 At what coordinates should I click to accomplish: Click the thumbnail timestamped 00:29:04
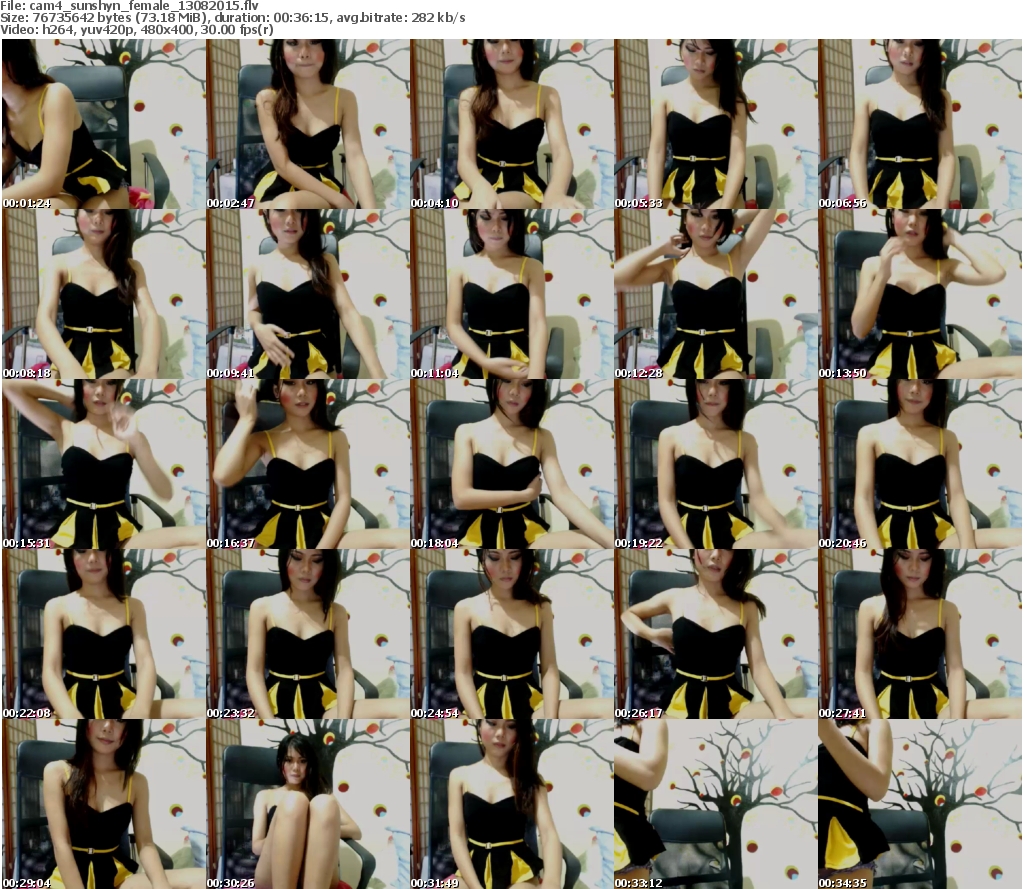[104, 804]
